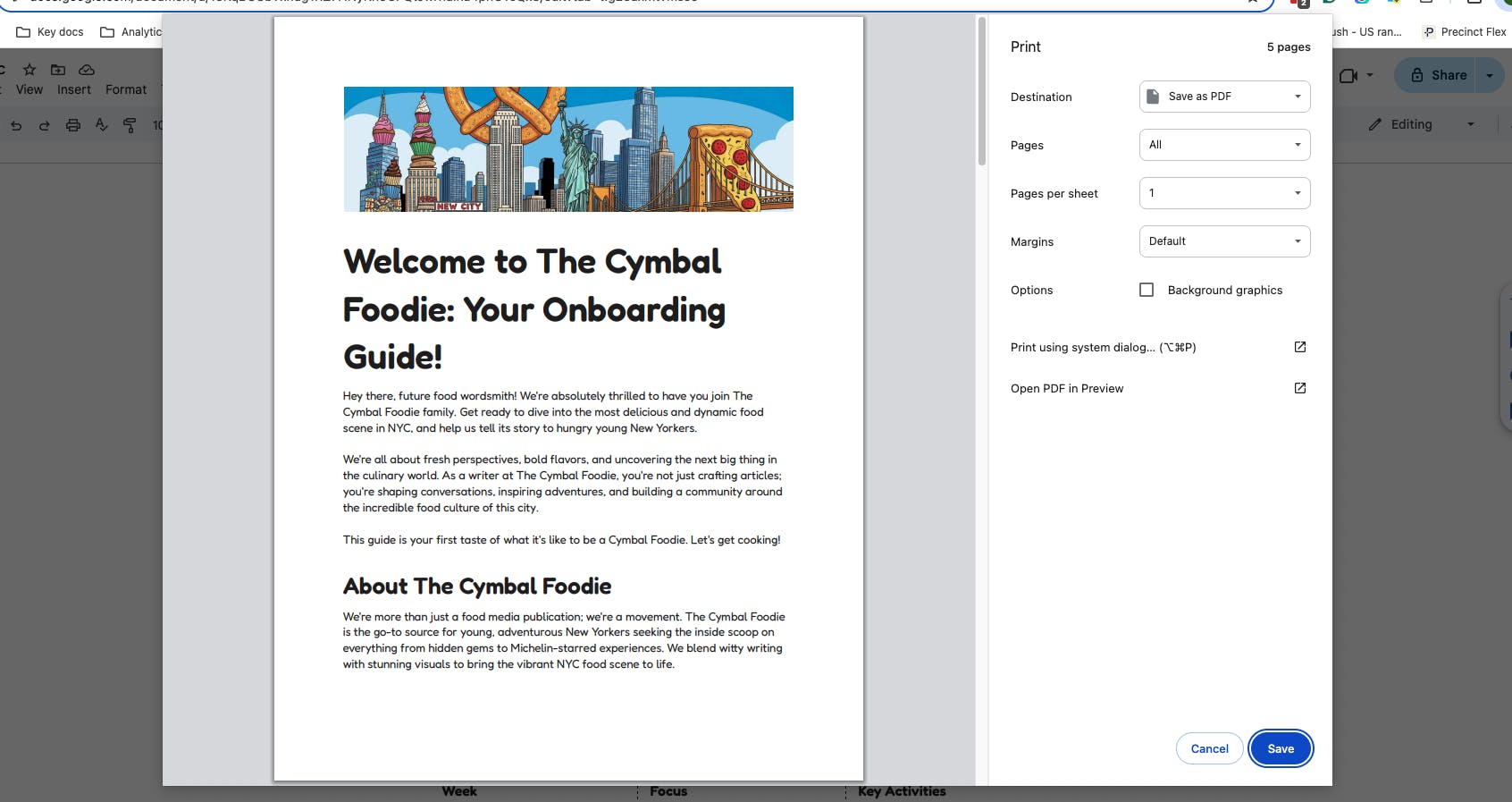Click the printer icon in Docs toolbar
This screenshot has width=1512, height=802.
pos(73,125)
